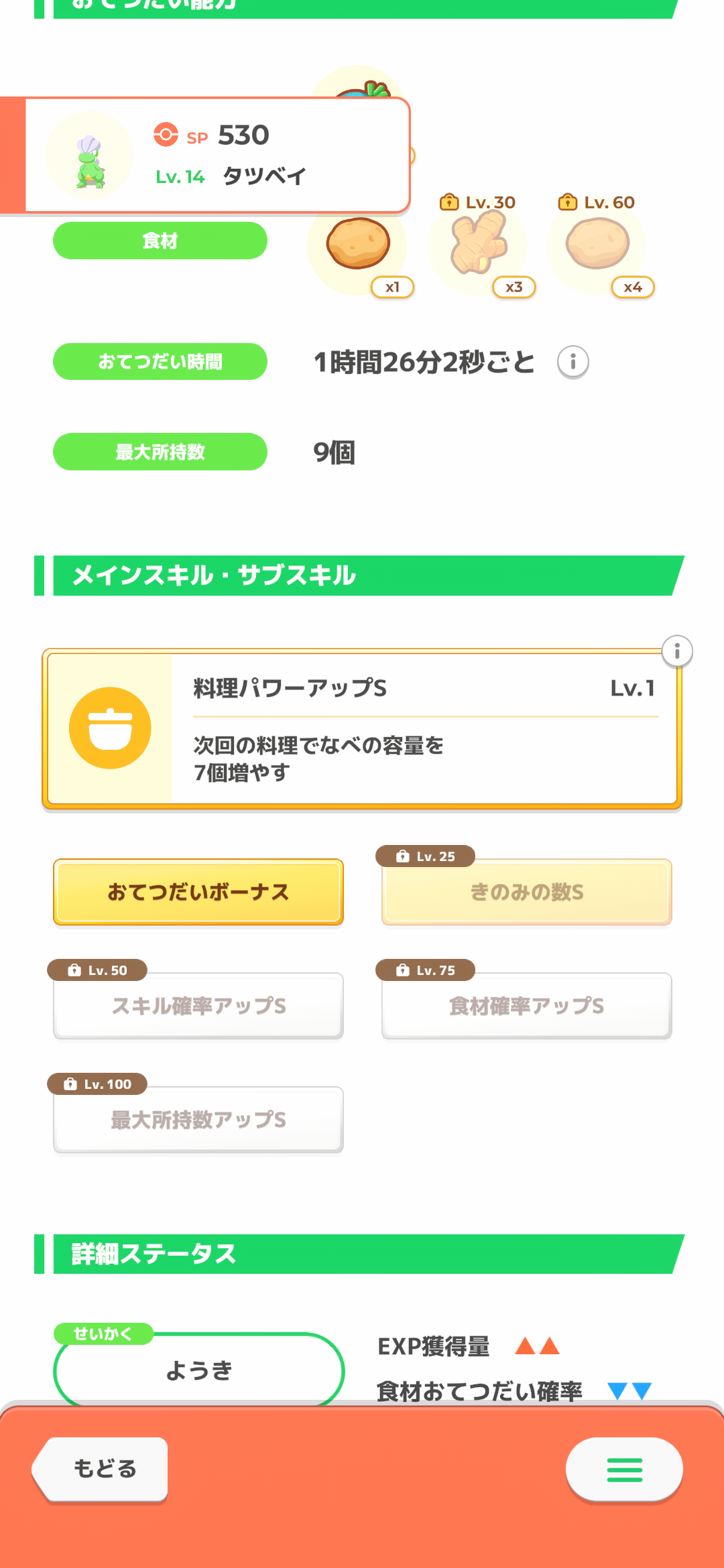This screenshot has height=1568, width=724.
Task: Tap locked sub skill きのみの数S
Action: click(x=527, y=892)
